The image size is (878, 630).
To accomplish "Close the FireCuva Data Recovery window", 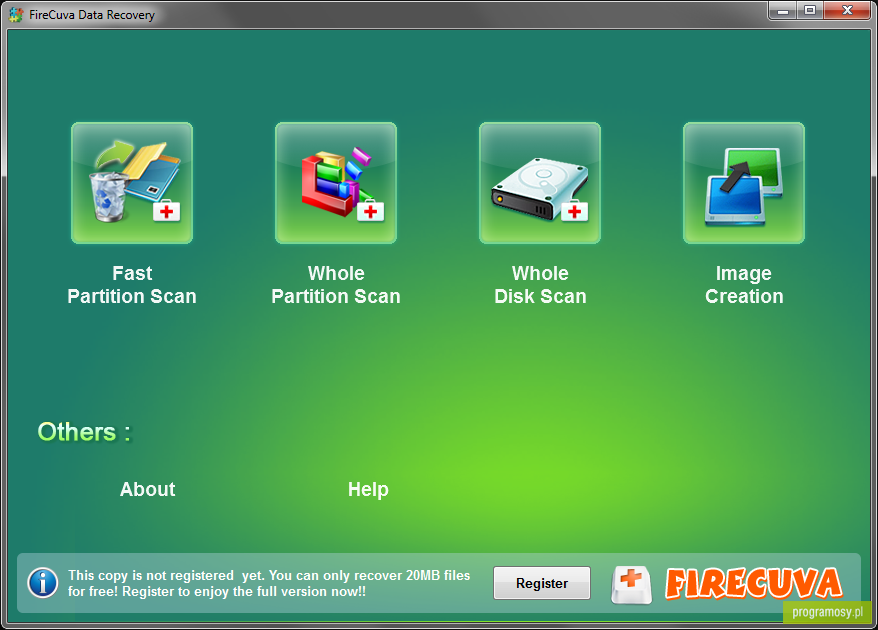I will tap(847, 11).
